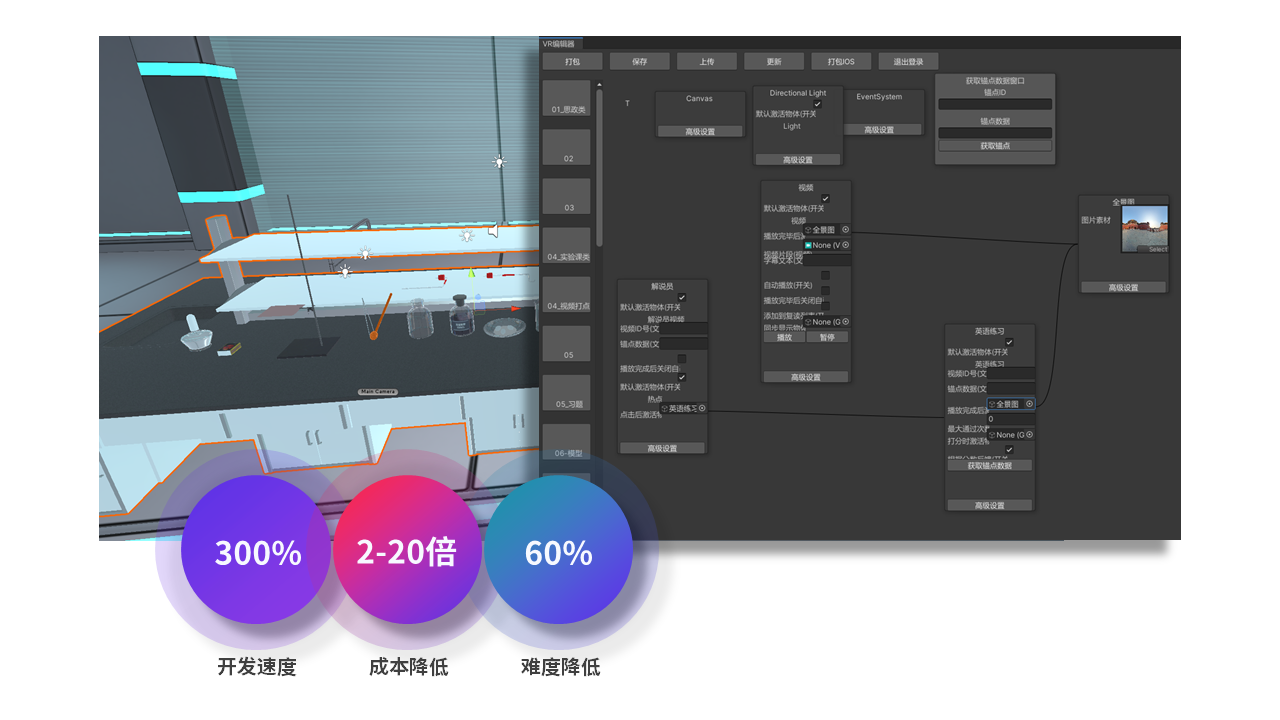Select the VR编辑器 tab

(x=561, y=44)
